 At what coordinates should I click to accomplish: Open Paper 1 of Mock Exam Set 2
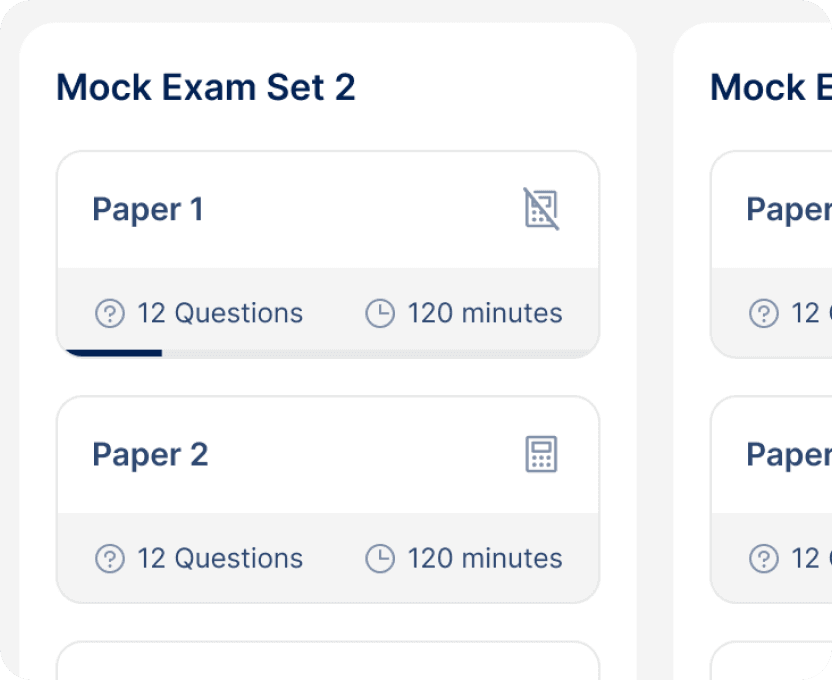[x=328, y=252]
